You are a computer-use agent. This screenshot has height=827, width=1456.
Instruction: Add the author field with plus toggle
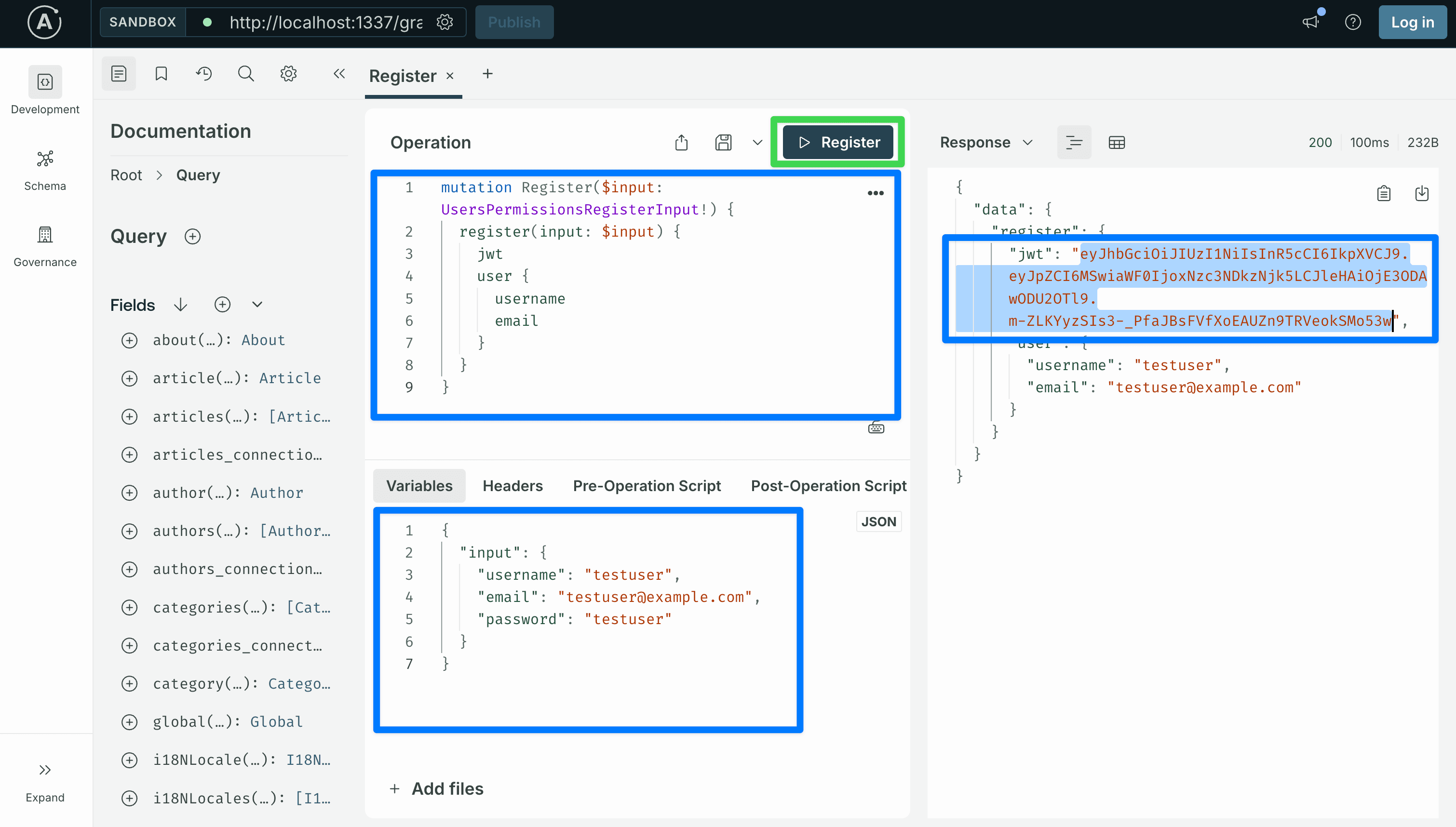(x=130, y=493)
